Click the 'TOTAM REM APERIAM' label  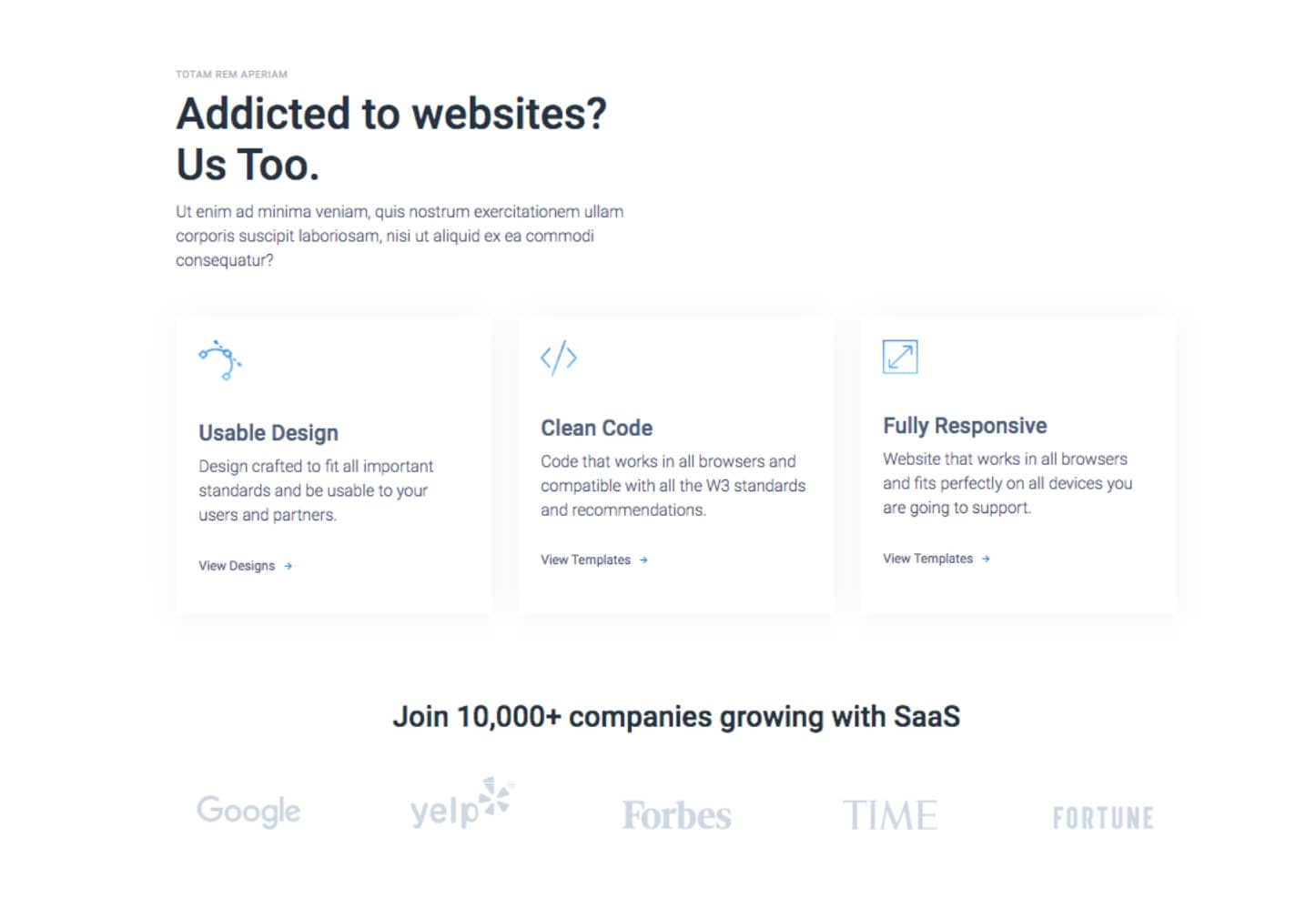(231, 75)
